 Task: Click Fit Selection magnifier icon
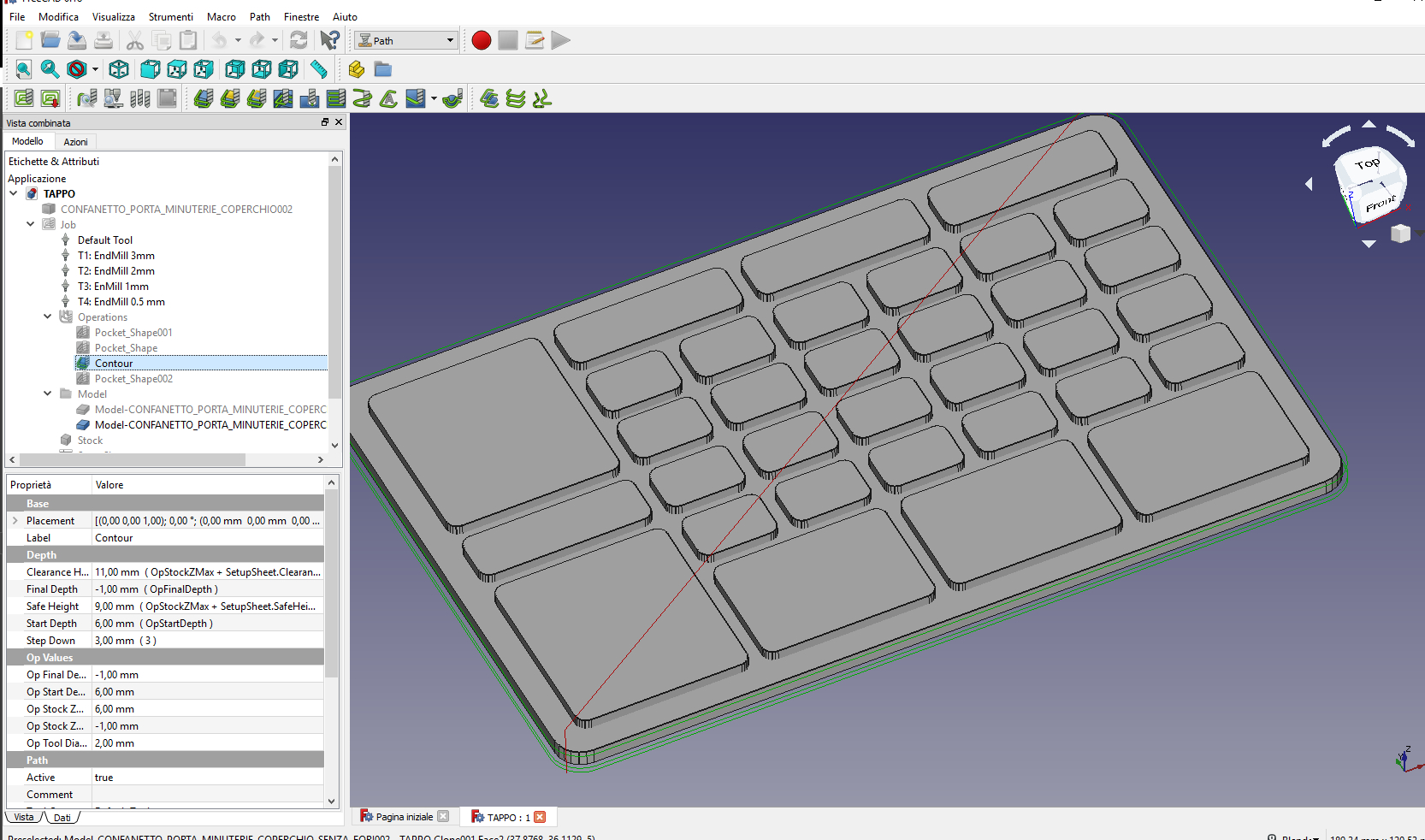click(50, 69)
